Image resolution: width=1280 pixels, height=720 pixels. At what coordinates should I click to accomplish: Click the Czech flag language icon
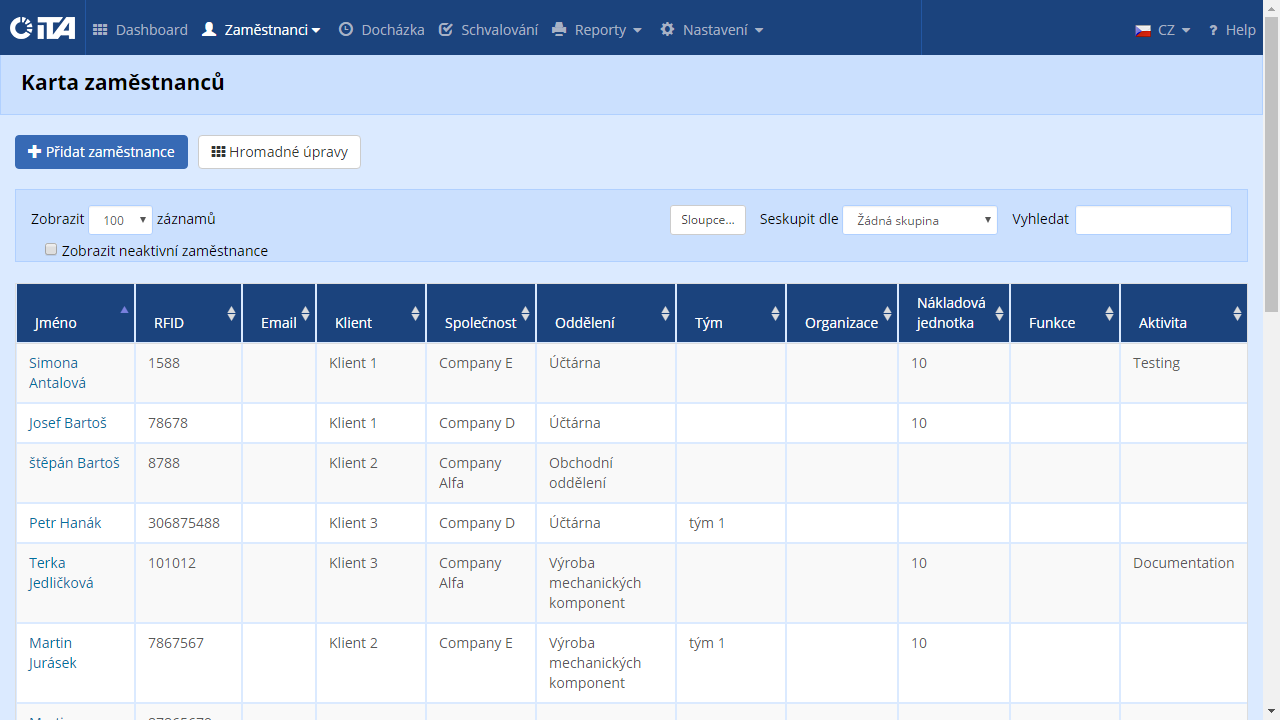(x=1143, y=30)
